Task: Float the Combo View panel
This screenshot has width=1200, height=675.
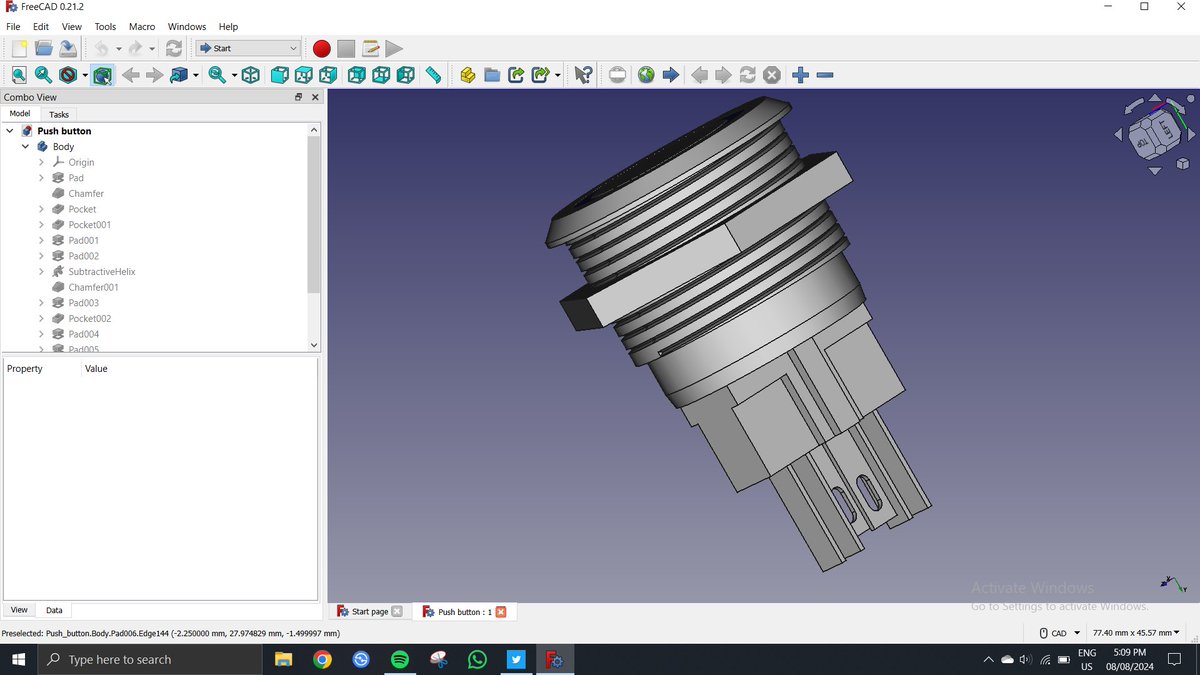Action: (298, 97)
